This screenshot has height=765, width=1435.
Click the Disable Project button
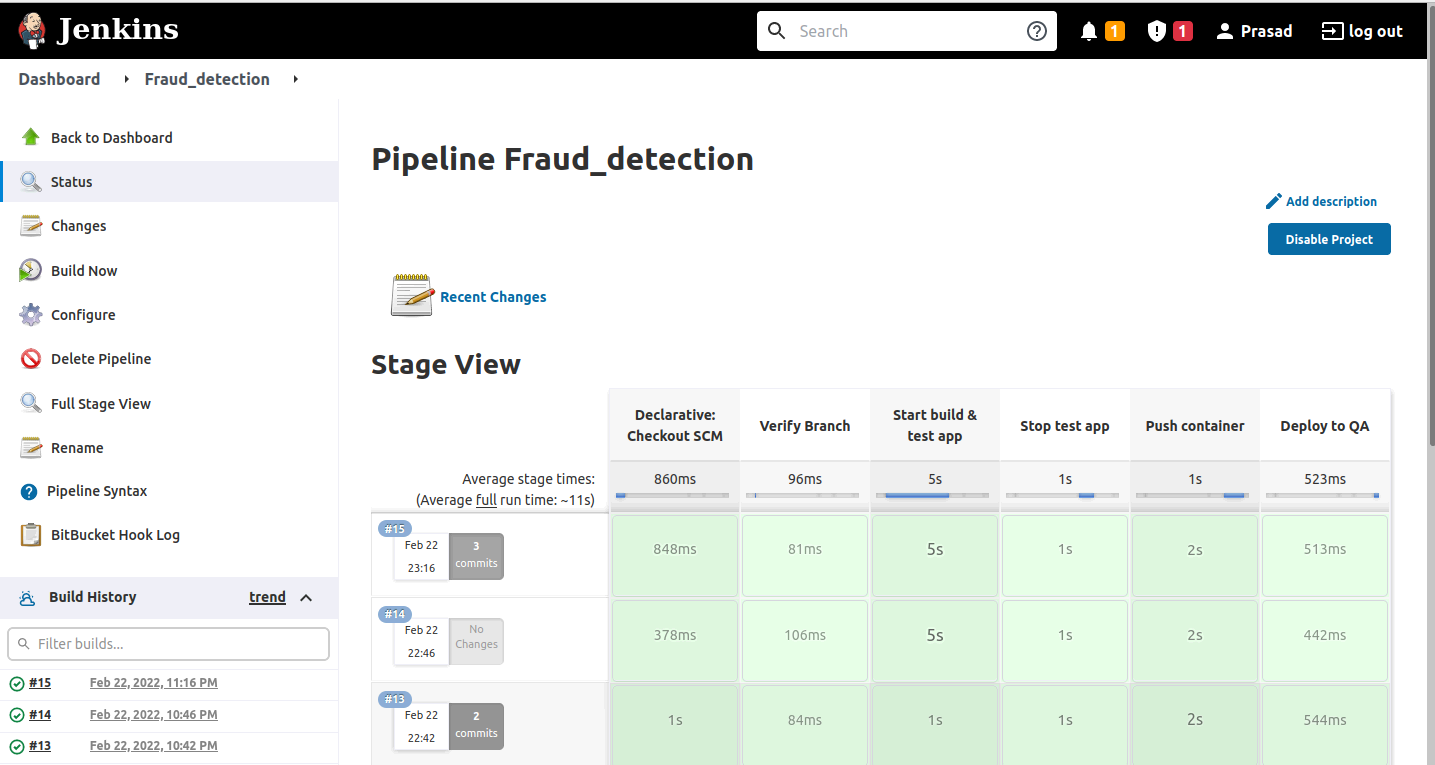point(1329,239)
